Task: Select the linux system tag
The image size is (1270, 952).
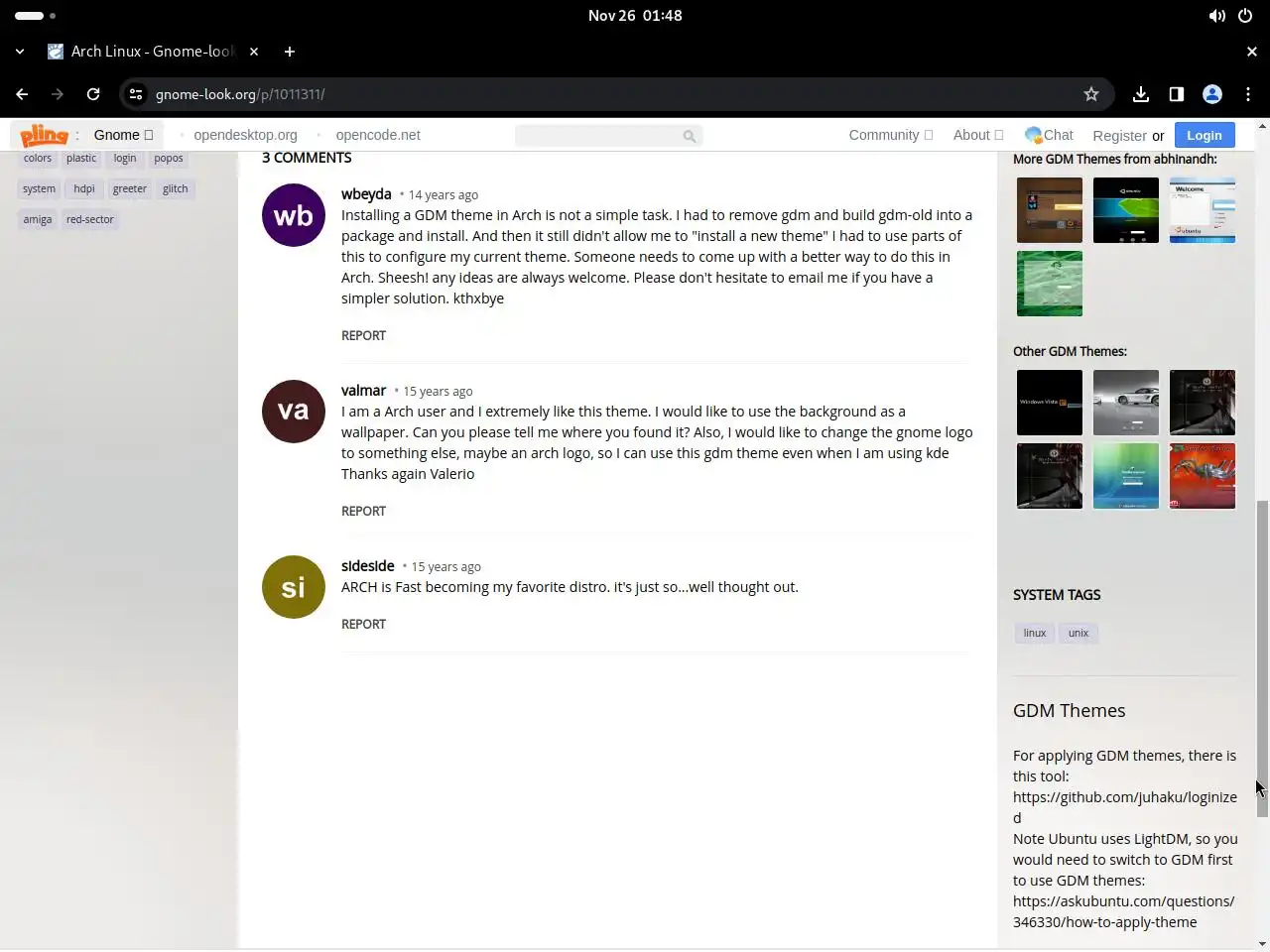Action: [1035, 633]
